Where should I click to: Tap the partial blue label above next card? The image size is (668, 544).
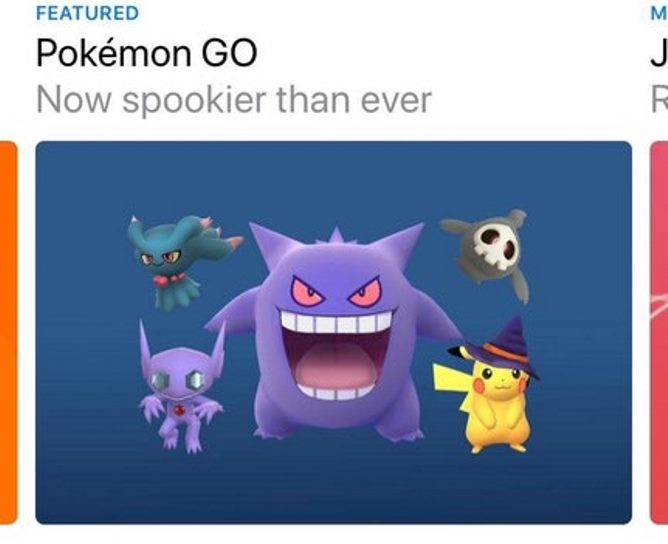659,13
